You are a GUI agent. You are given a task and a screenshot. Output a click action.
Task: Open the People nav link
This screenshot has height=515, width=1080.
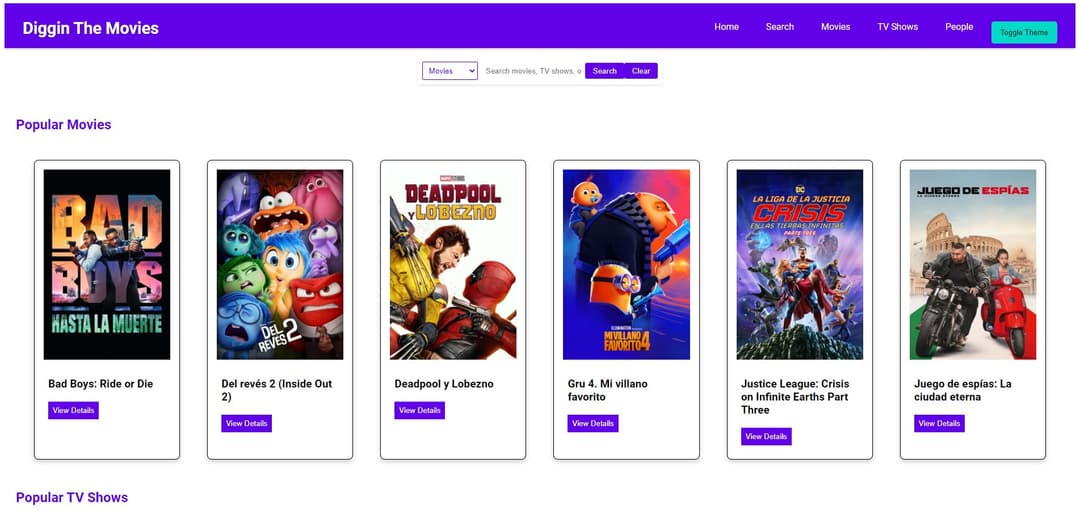959,27
